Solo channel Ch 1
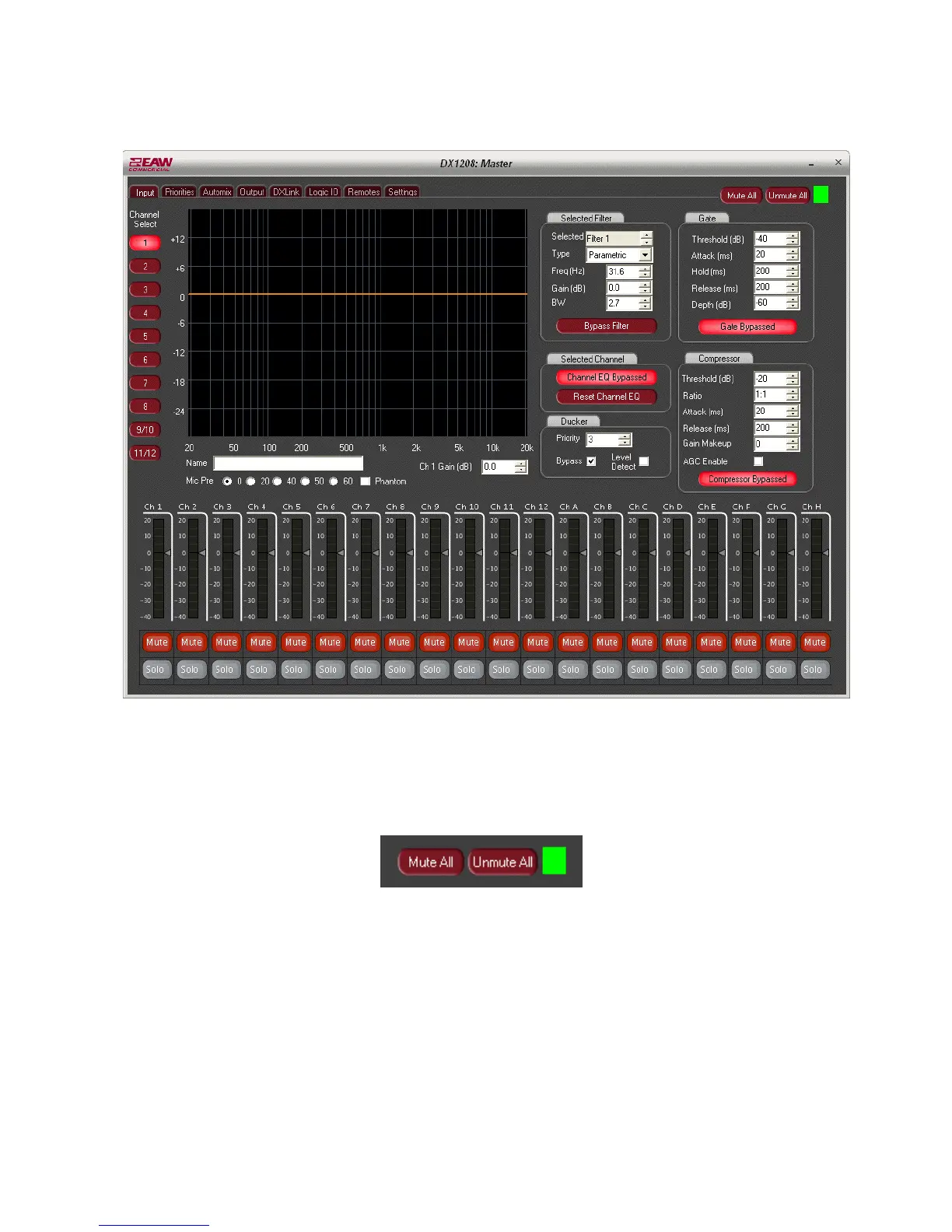Viewport: 952px width, 1232px height. [156, 670]
